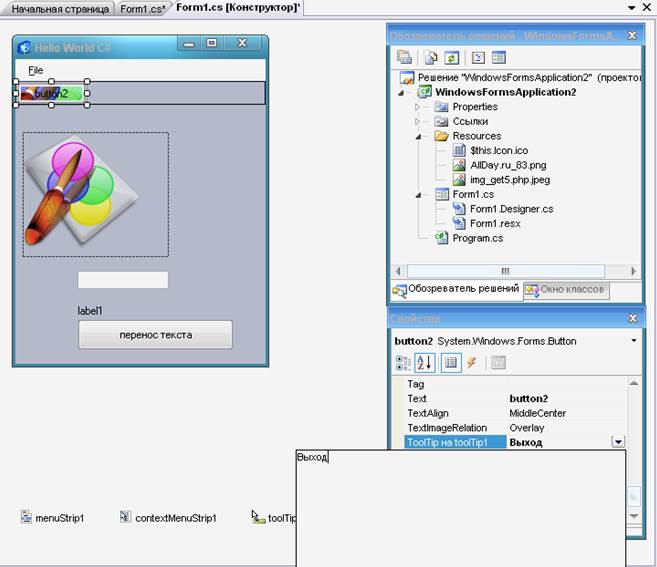This screenshot has width=657, height=567.
Task: Click the greyed Property Pages icon
Action: pyautogui.click(x=498, y=362)
